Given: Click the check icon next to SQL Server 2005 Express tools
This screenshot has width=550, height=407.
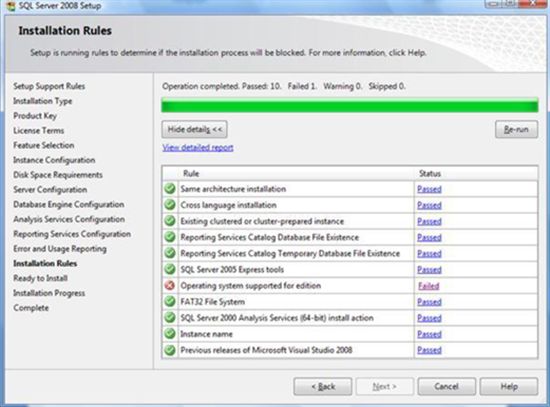Looking at the screenshot, I should coord(170,269).
